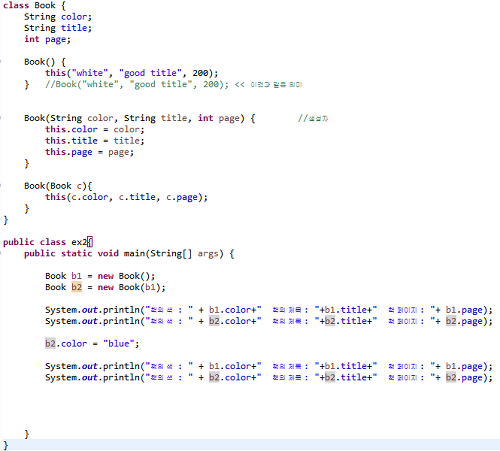Select the 'String color;' field declaration
Image resolution: width=500 pixels, height=451 pixels.
tap(58, 17)
